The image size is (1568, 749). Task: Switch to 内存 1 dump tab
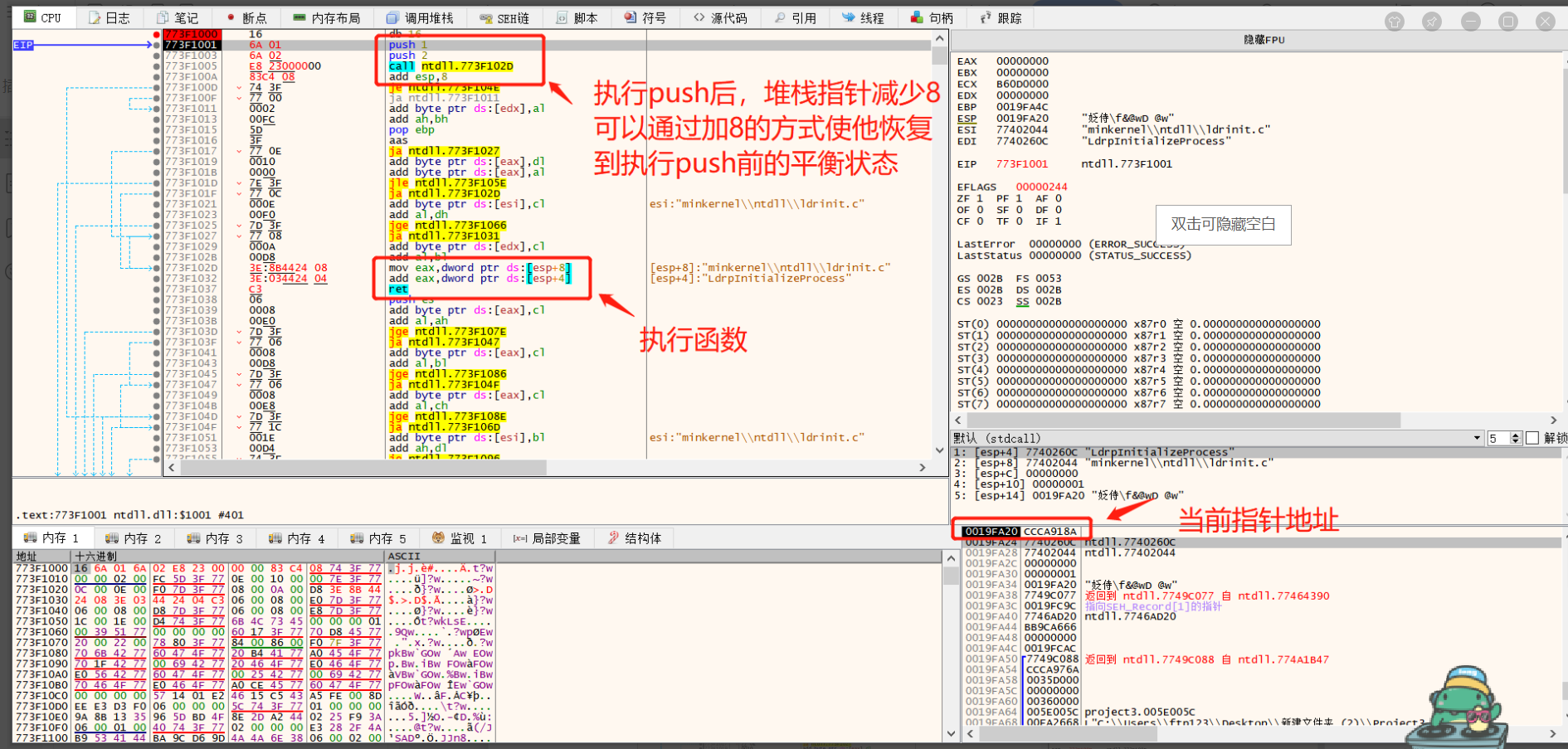51,538
